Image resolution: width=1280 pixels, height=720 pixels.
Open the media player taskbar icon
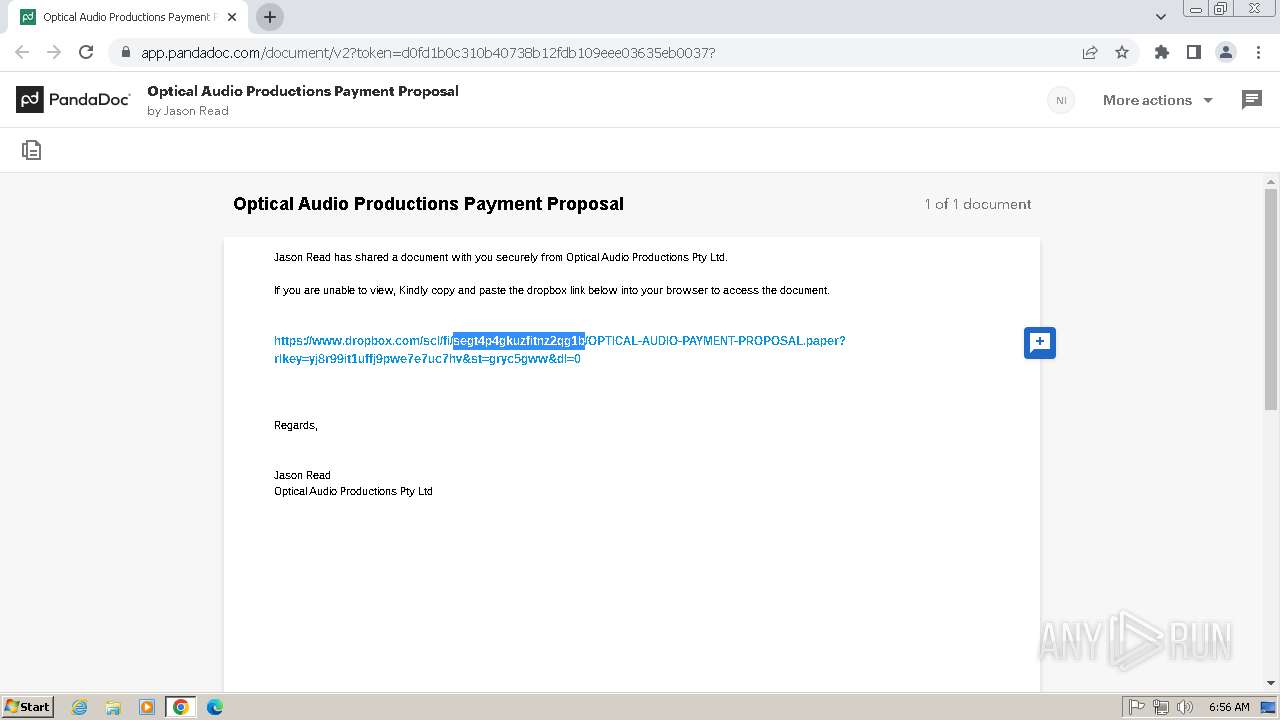[x=147, y=707]
